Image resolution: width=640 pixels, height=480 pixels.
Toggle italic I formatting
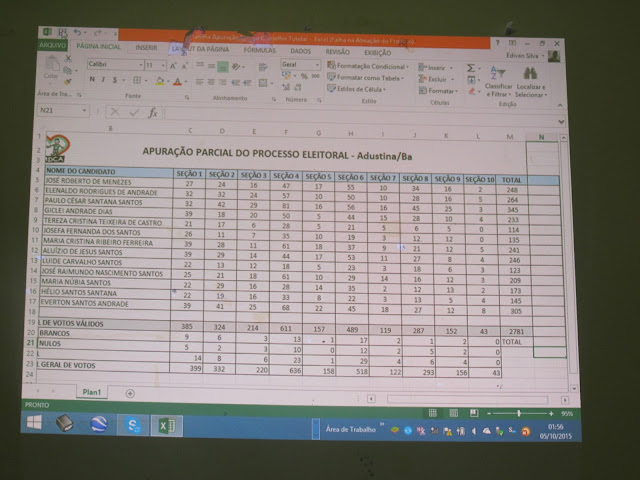[103, 80]
